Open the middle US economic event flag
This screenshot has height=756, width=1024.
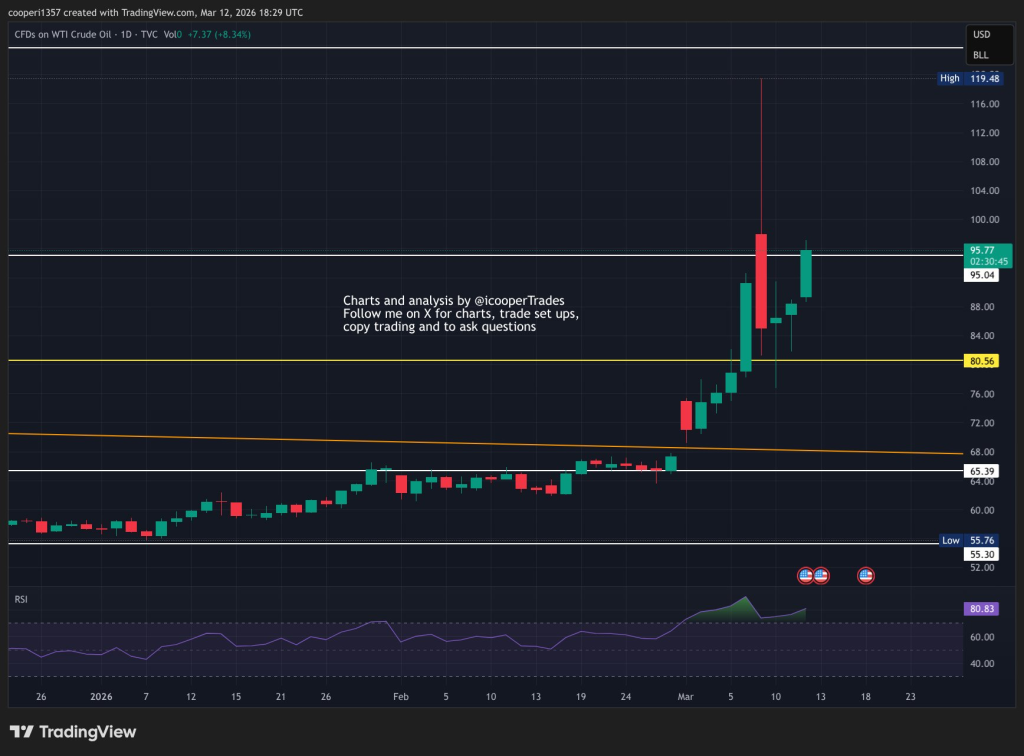click(x=820, y=575)
